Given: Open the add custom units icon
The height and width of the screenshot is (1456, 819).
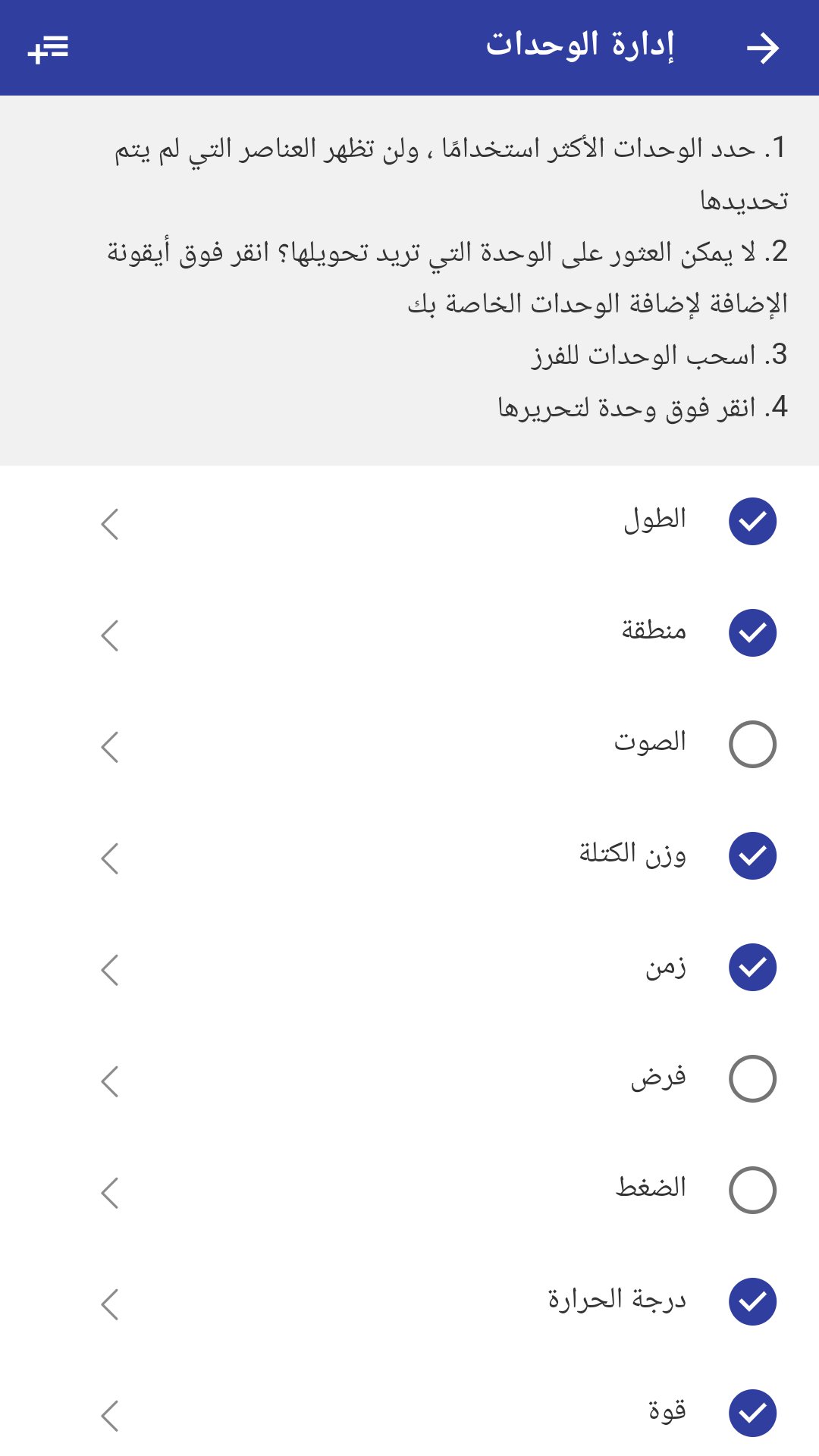Looking at the screenshot, I should pyautogui.click(x=49, y=49).
